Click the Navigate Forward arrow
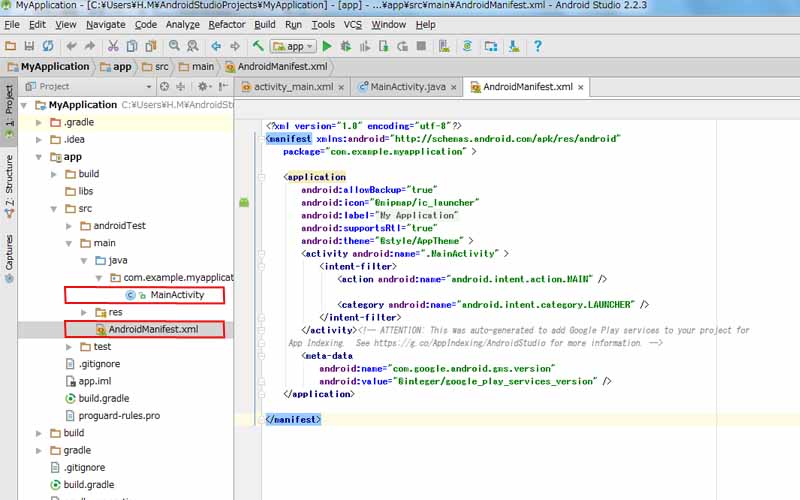This screenshot has height=500, width=800. click(235, 46)
